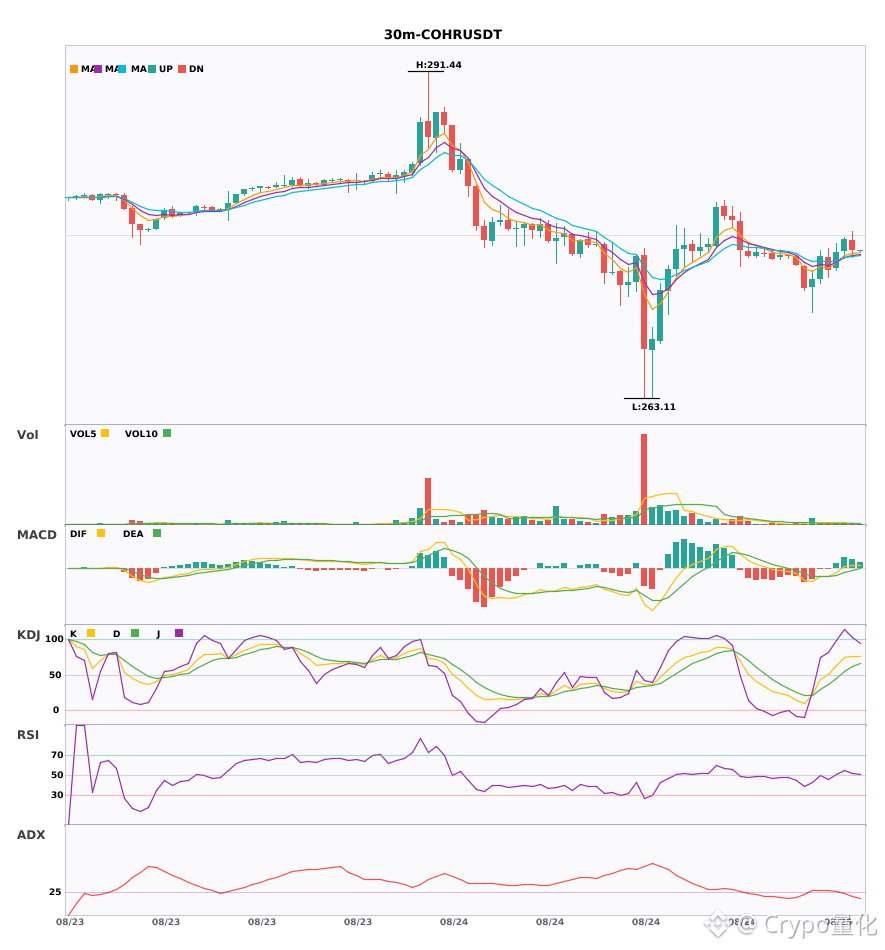Viewport: 885px width, 950px height.
Task: Click the KDJ axis value 100
Action: [55, 639]
